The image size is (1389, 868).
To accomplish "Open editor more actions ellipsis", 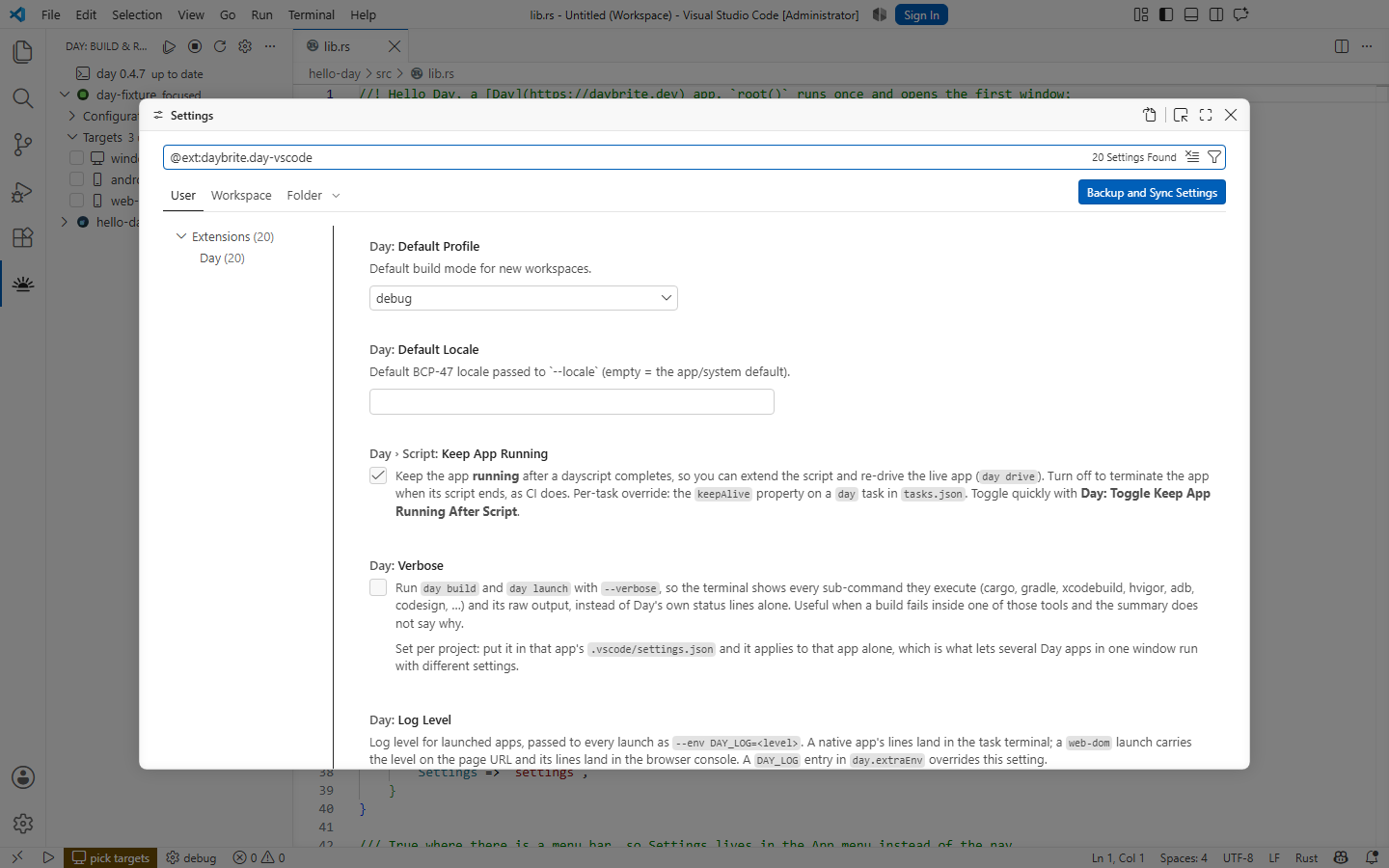I will [x=1367, y=46].
